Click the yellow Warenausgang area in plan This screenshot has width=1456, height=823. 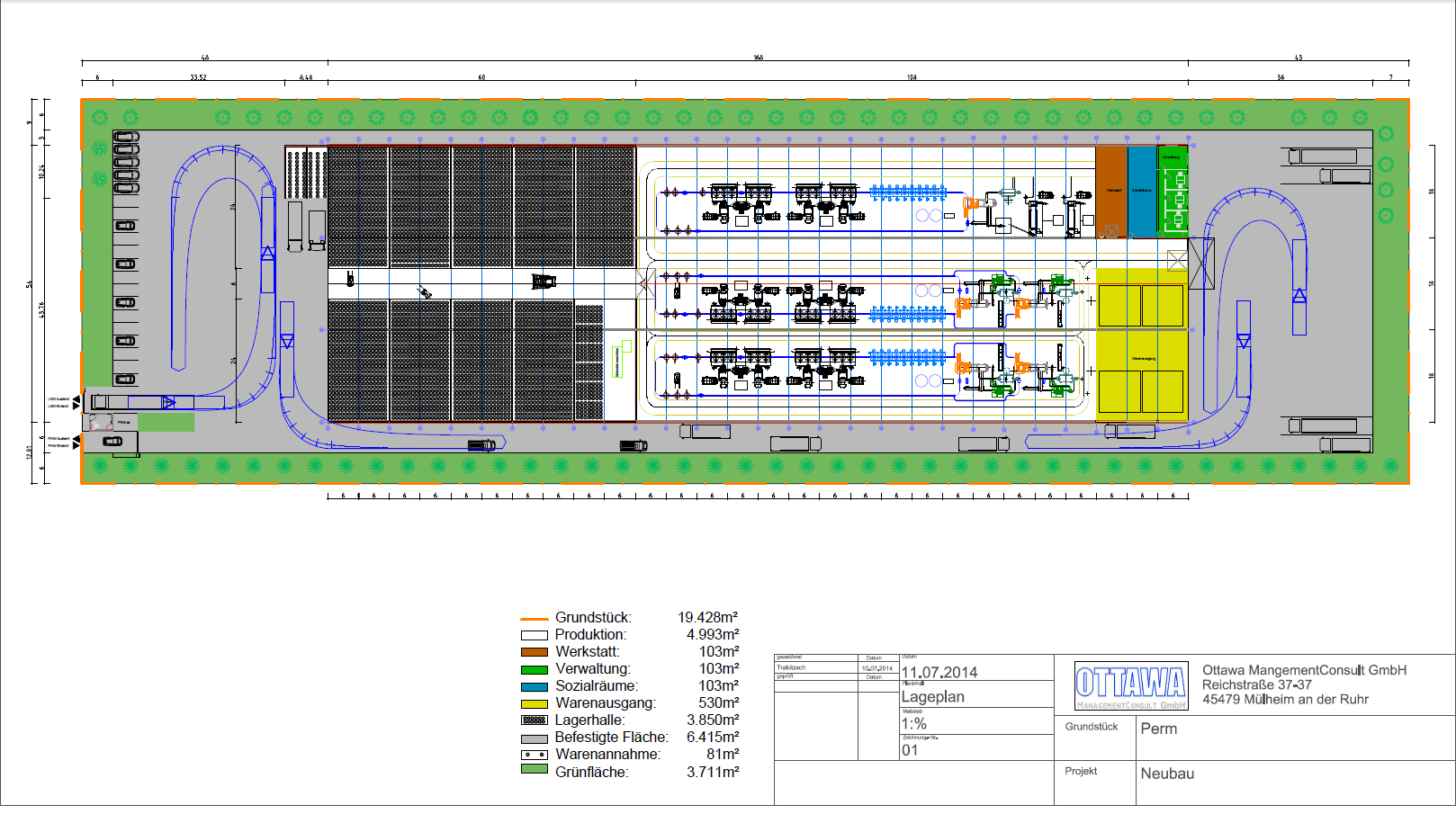(x=1141, y=344)
